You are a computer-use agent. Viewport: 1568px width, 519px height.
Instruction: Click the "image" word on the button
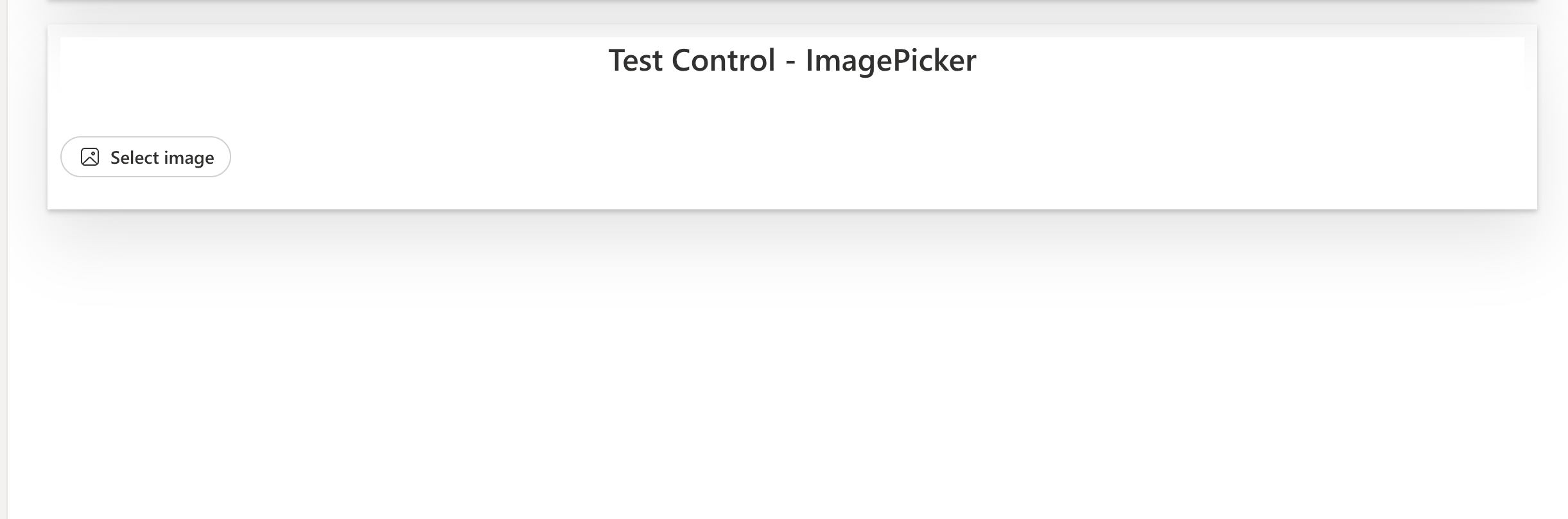(189, 158)
